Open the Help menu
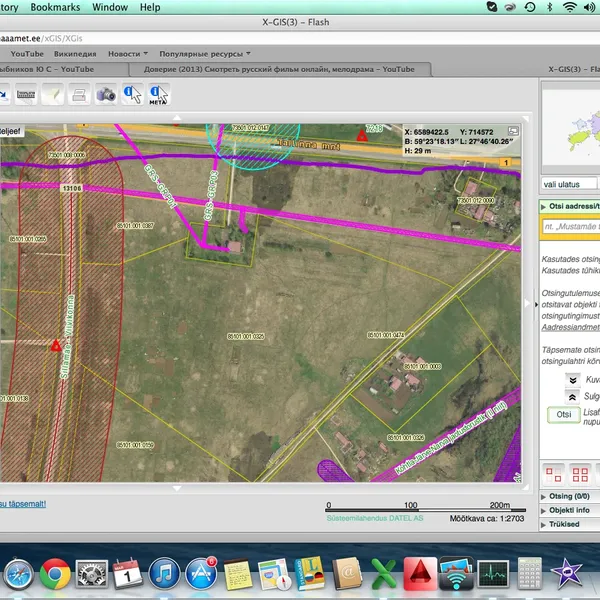 [x=150, y=7]
